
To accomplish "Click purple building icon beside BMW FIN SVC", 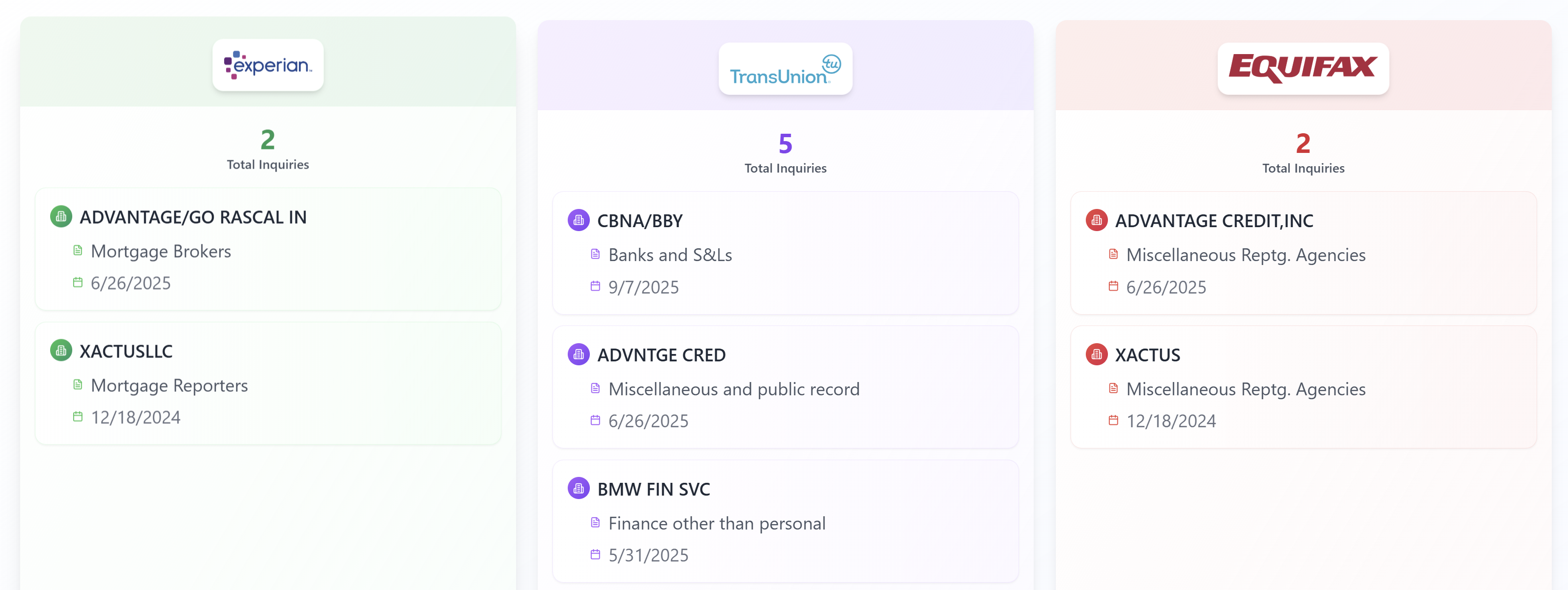I will coord(578,488).
